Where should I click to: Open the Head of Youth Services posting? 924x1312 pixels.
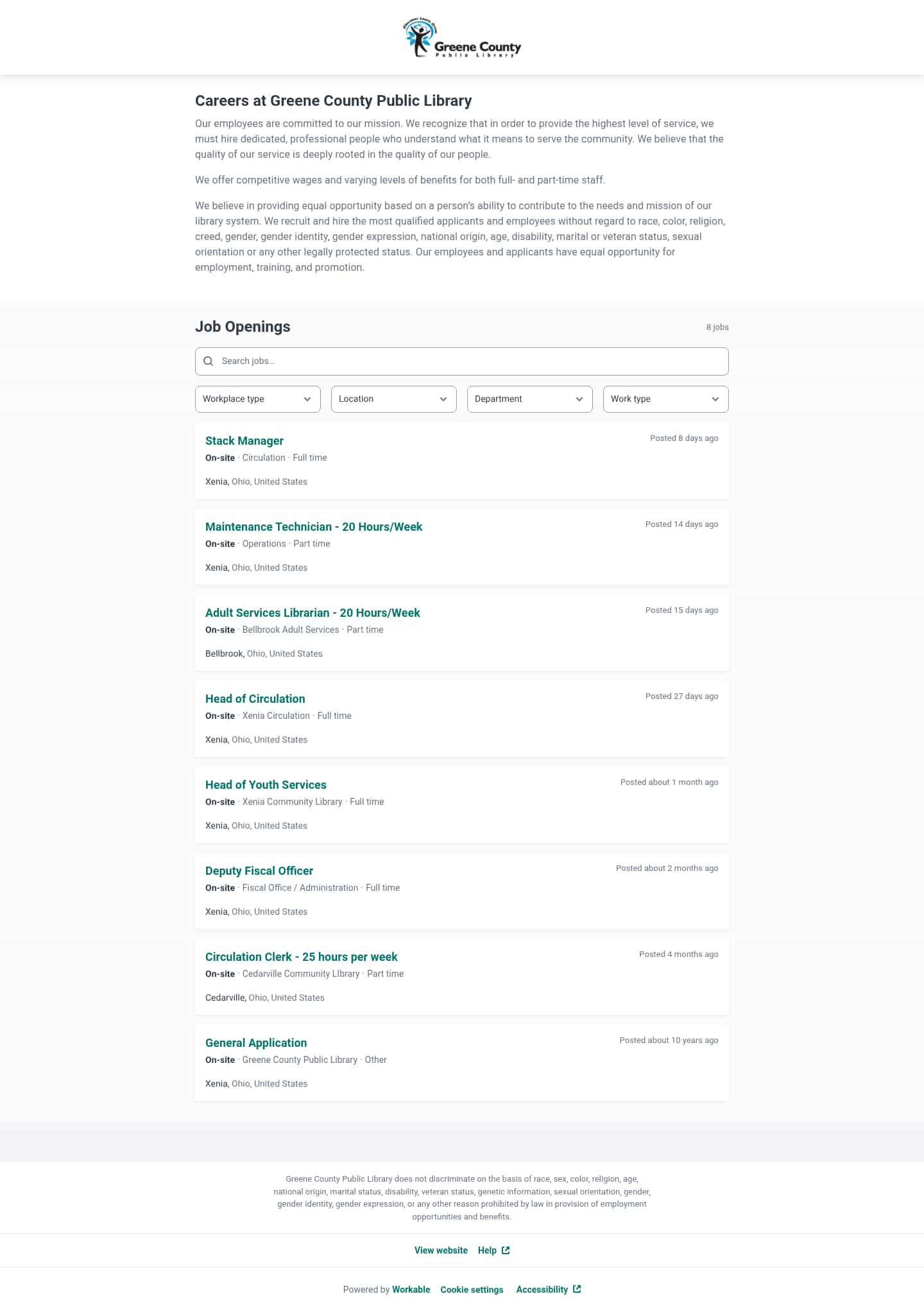266,784
